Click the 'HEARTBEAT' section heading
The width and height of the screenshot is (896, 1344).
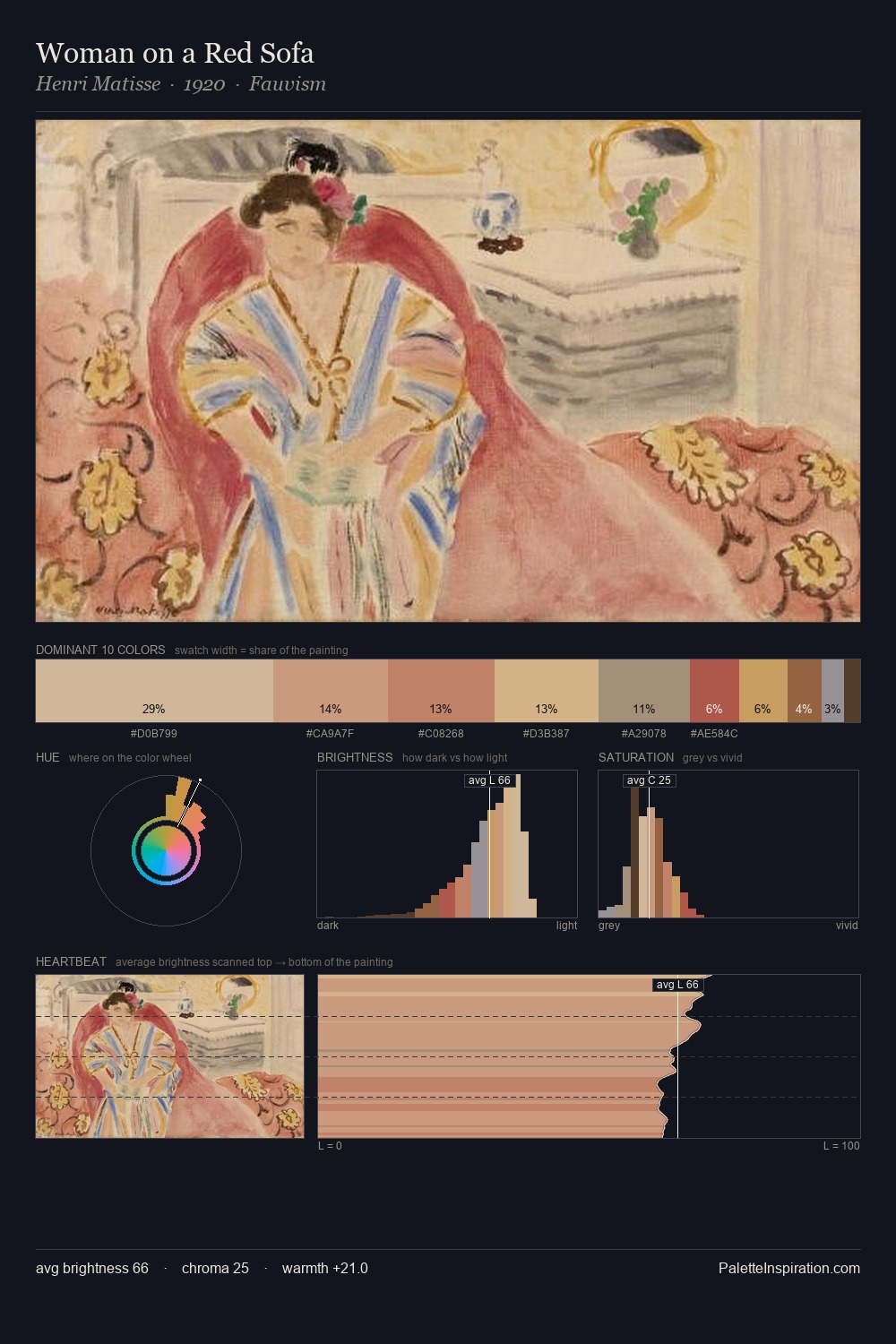(x=71, y=961)
